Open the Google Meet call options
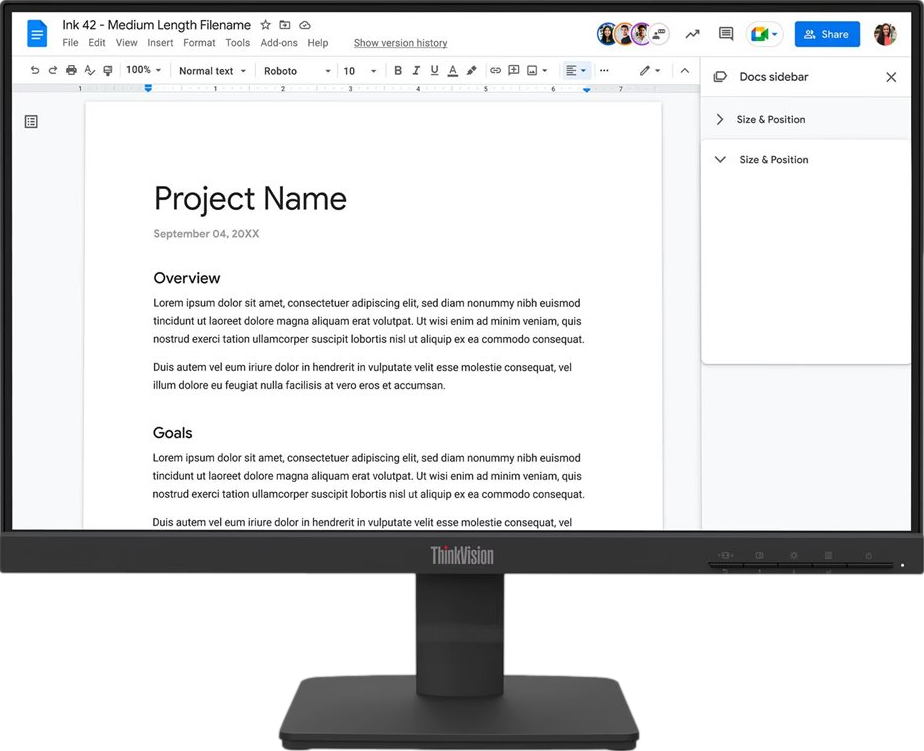This screenshot has width=924, height=751. click(764, 34)
